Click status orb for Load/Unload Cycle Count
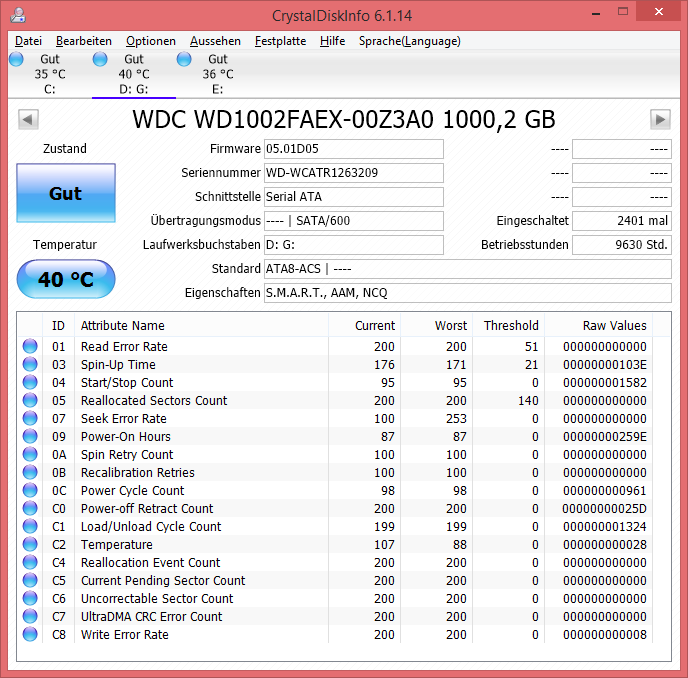 click(30, 526)
